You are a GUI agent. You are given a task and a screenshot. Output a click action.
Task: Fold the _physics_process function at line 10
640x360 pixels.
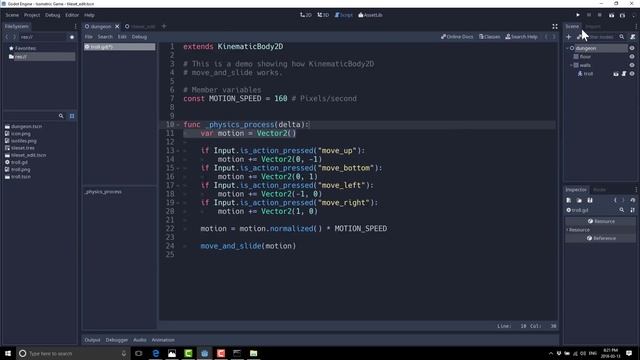(x=178, y=125)
